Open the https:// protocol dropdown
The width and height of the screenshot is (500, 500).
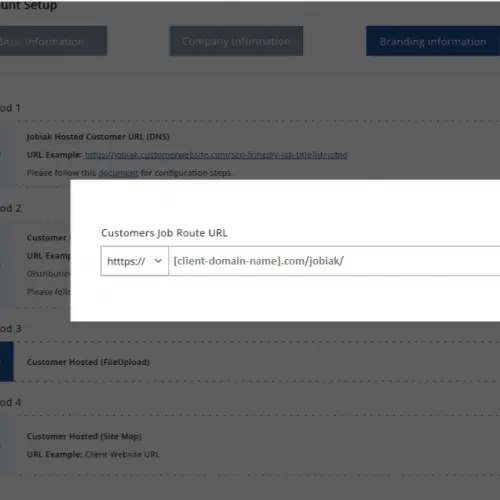pos(135,261)
